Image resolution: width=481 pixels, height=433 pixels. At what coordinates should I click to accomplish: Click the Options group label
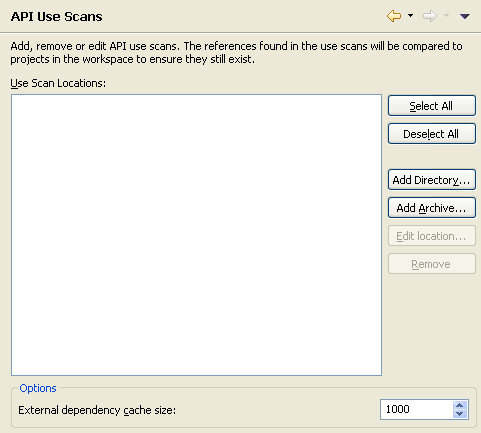click(x=38, y=388)
